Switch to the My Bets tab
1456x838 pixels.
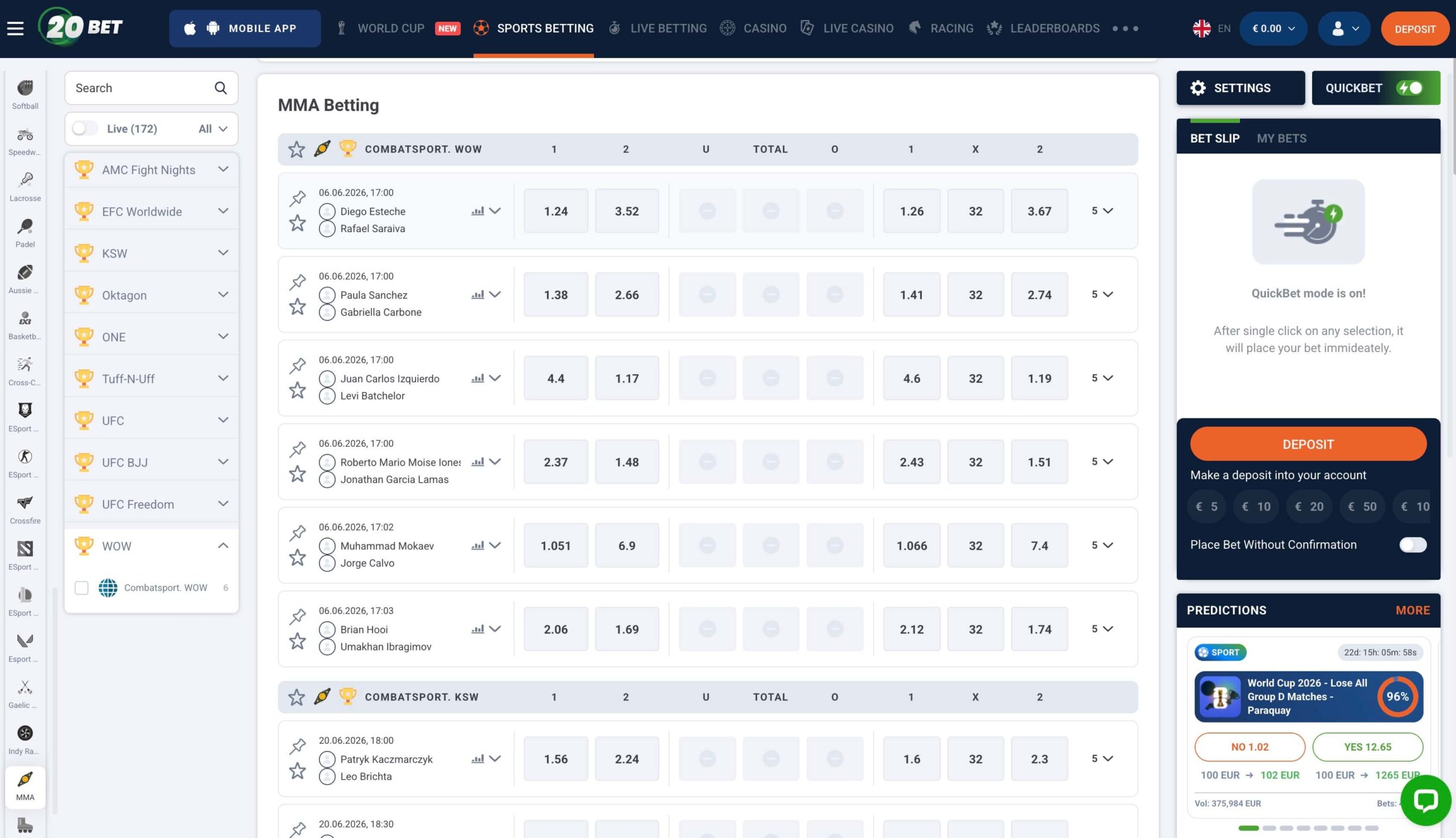[1281, 138]
